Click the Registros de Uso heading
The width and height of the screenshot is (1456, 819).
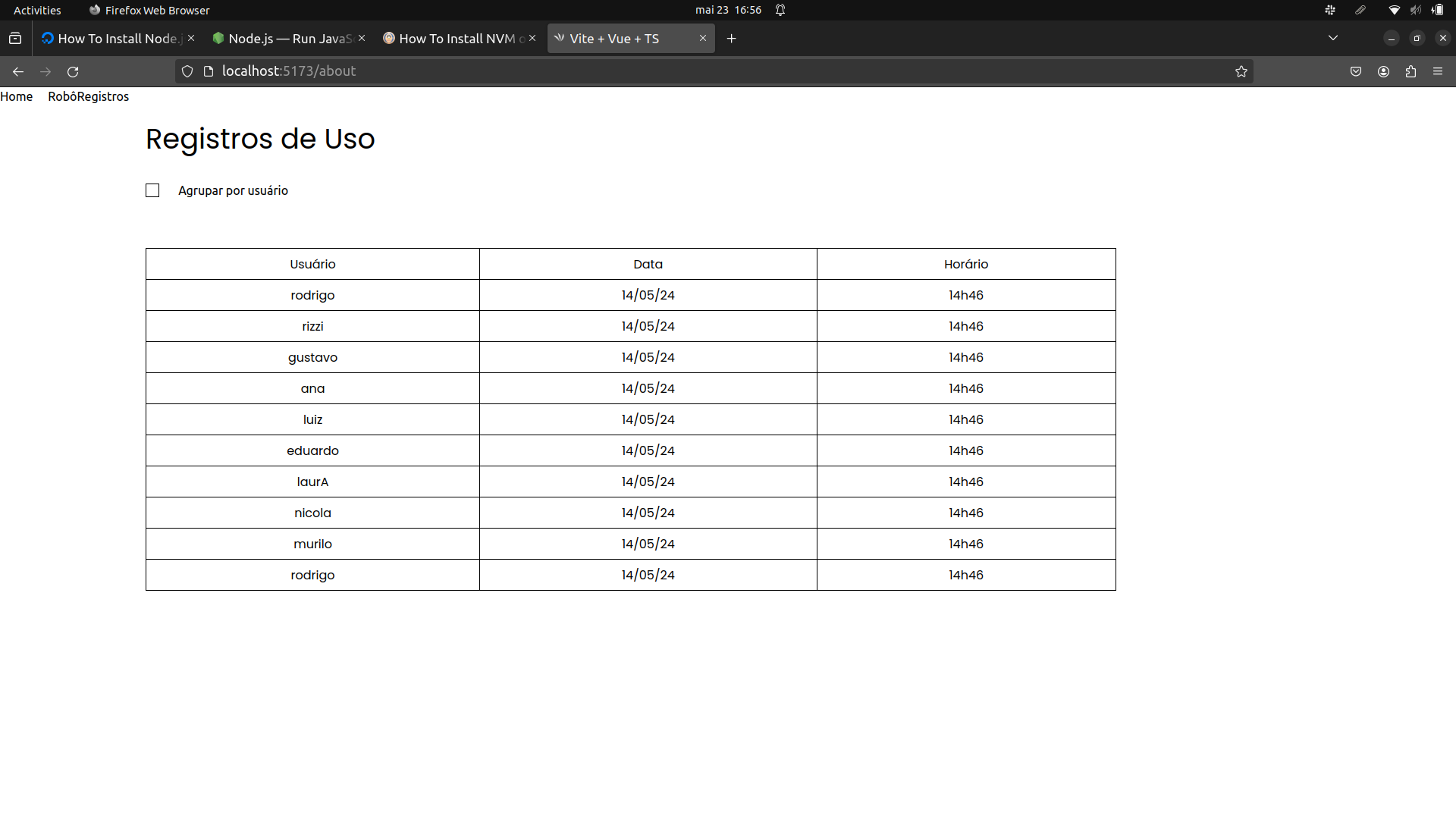pos(260,139)
